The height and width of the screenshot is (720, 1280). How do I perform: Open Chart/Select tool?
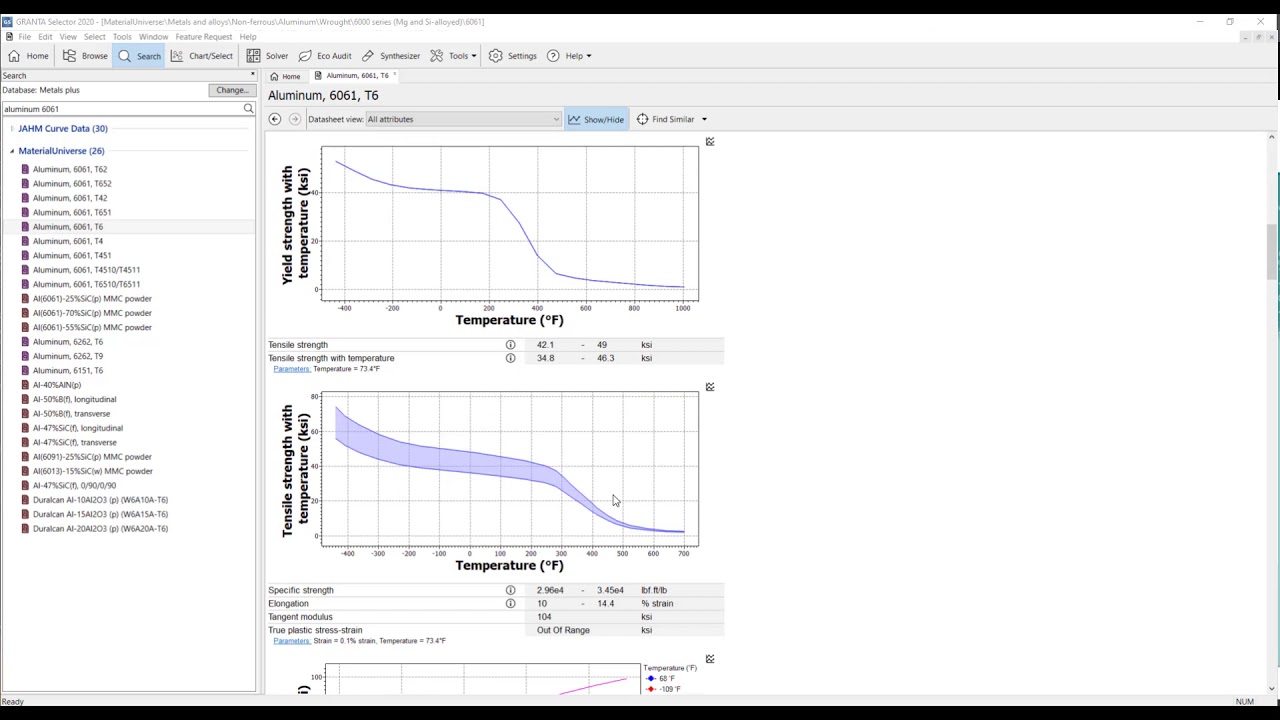(200, 56)
